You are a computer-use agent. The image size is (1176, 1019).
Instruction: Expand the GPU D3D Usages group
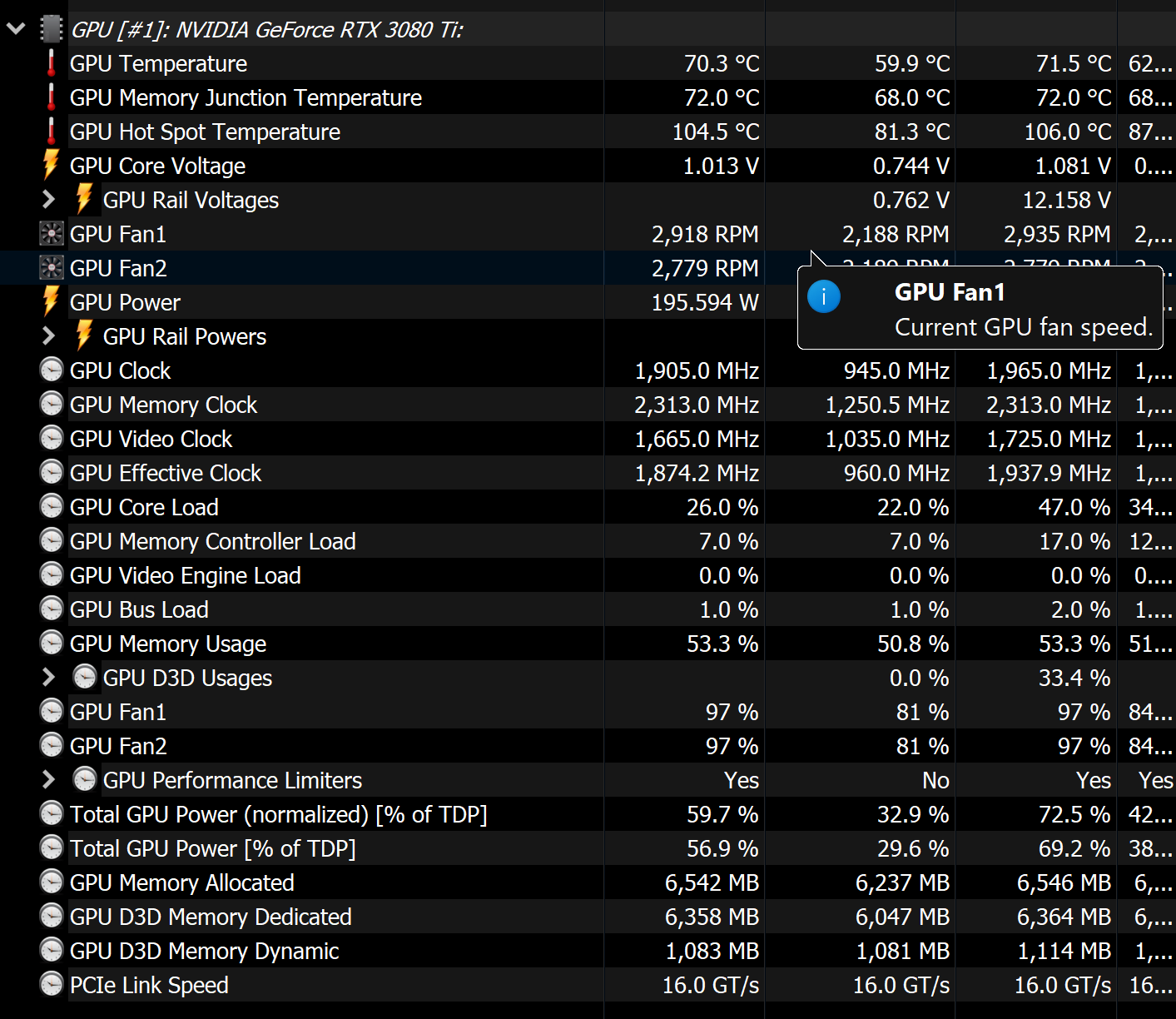pos(48,678)
